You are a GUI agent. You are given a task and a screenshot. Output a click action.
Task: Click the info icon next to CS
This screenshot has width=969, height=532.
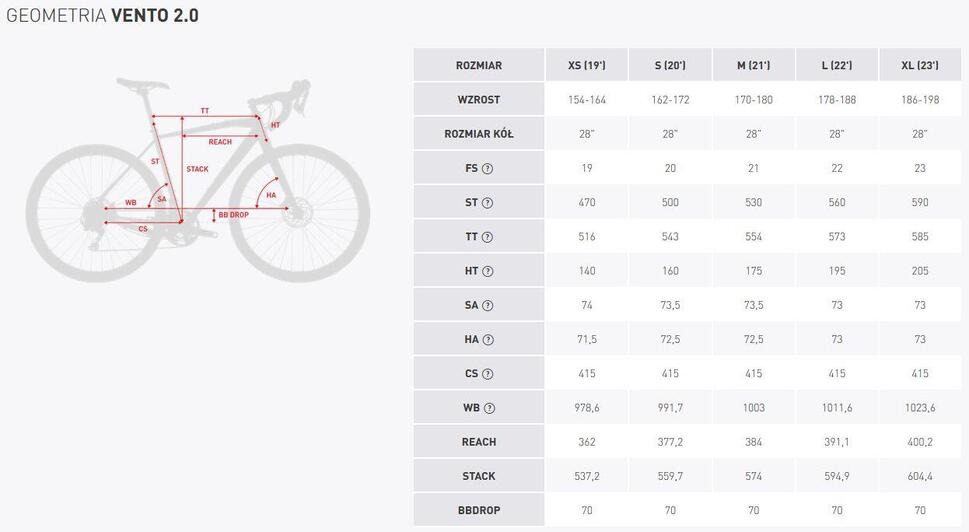tap(488, 374)
